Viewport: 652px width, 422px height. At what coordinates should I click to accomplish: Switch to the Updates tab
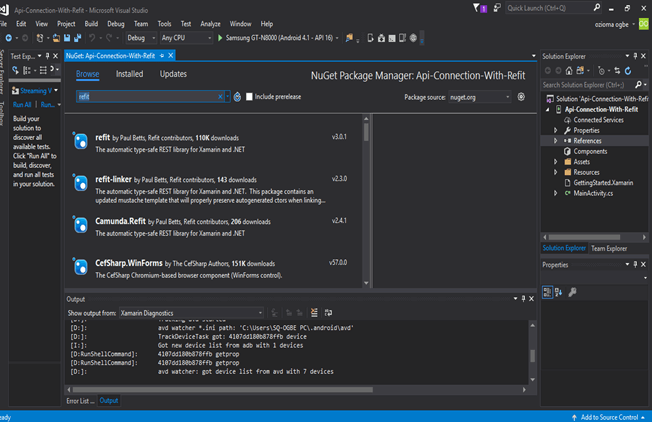point(173,74)
